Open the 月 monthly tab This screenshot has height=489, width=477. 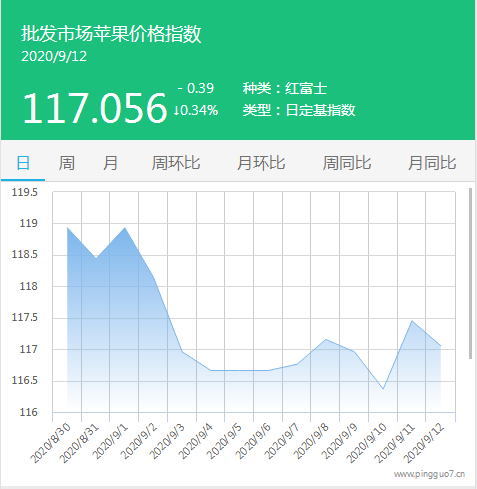[x=110, y=163]
